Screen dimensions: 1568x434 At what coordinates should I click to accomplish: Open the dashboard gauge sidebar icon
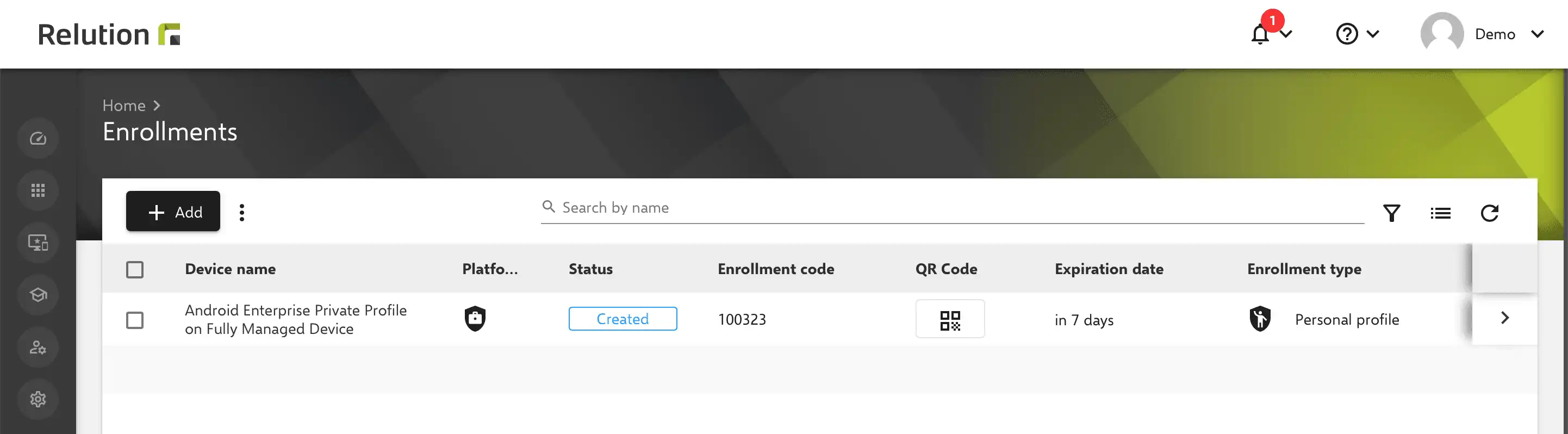tap(38, 139)
